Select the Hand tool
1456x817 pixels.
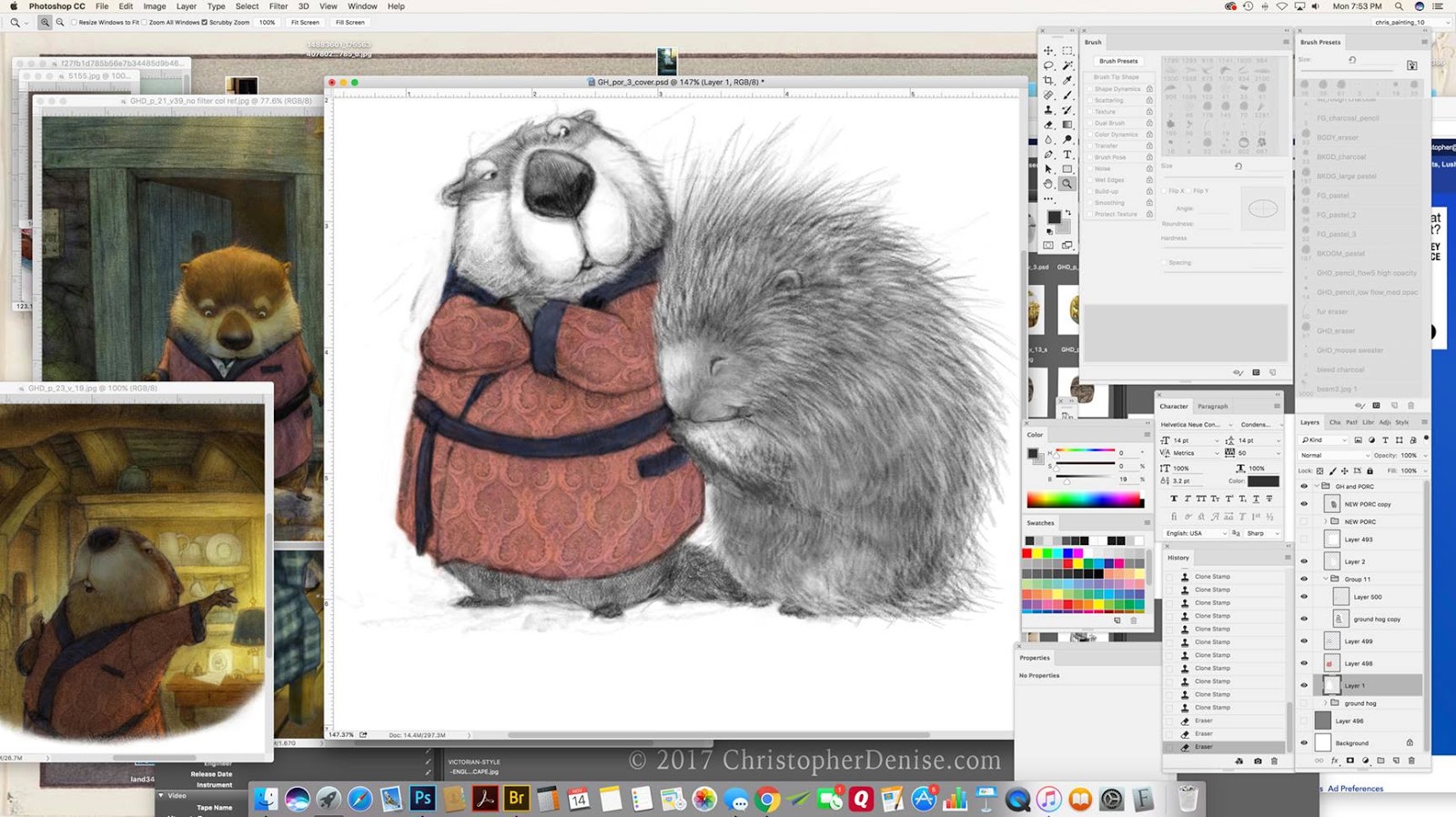(1048, 184)
